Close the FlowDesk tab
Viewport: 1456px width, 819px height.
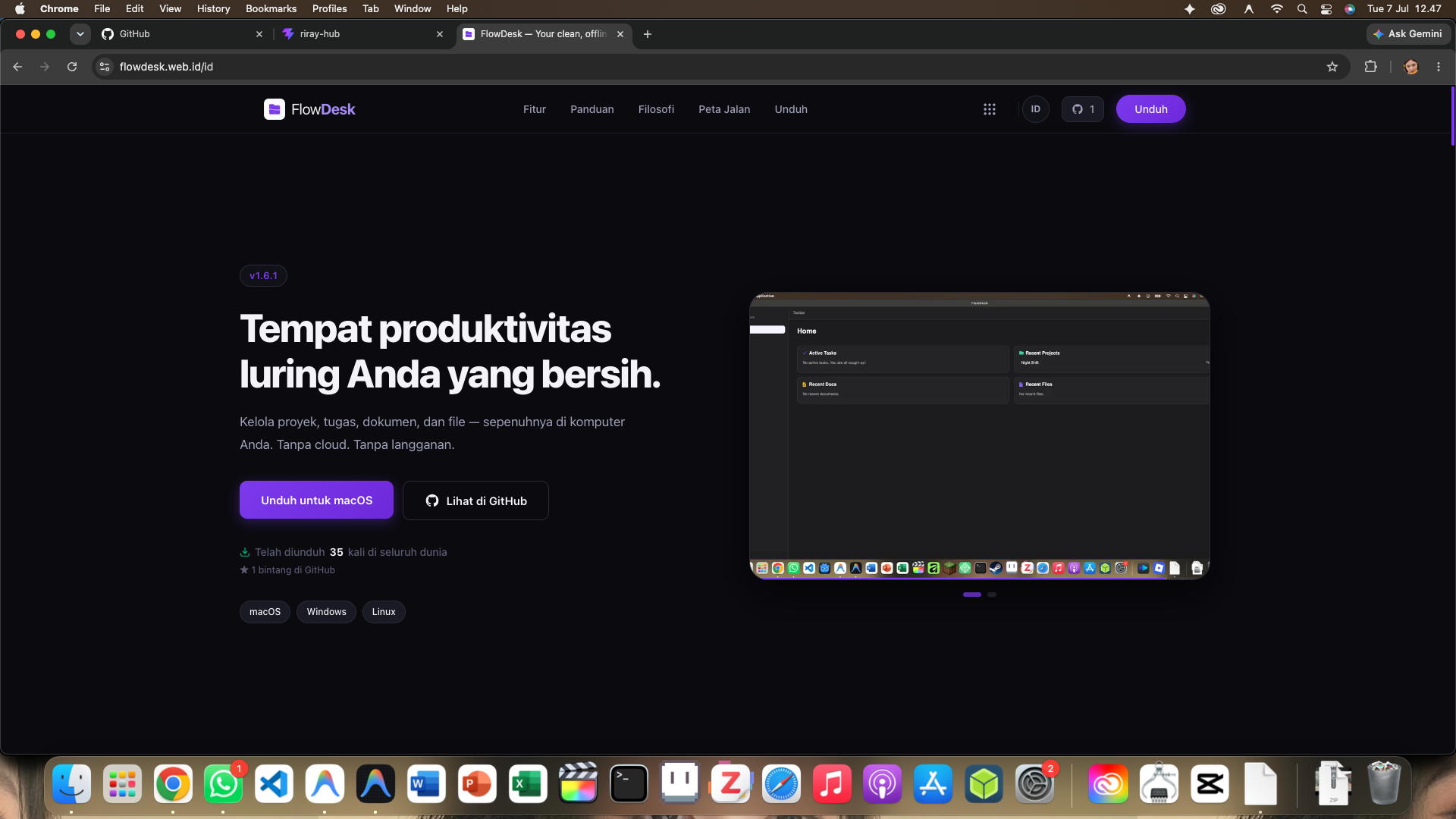click(620, 34)
